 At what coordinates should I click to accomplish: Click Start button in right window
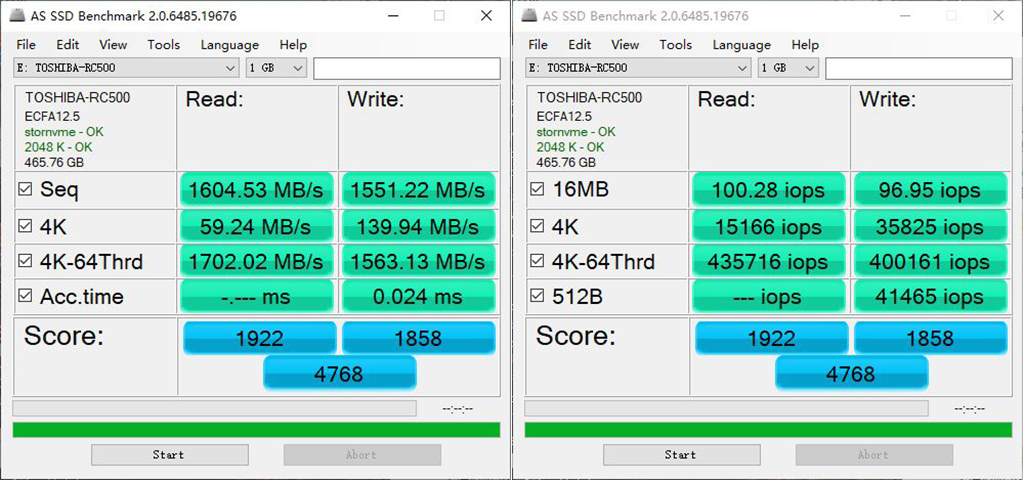coord(681,455)
